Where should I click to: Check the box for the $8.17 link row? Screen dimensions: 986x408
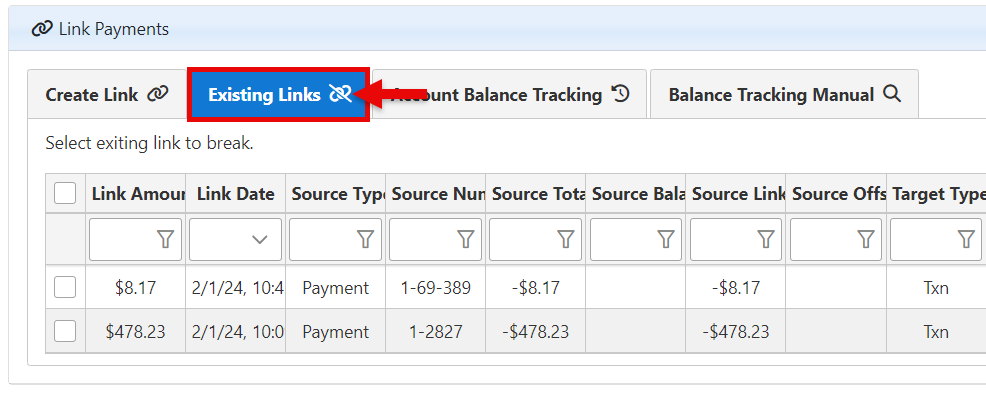pos(65,288)
